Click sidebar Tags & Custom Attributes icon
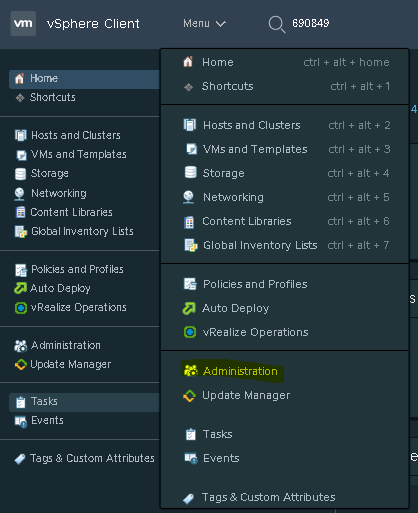418x513 pixels. 20,459
